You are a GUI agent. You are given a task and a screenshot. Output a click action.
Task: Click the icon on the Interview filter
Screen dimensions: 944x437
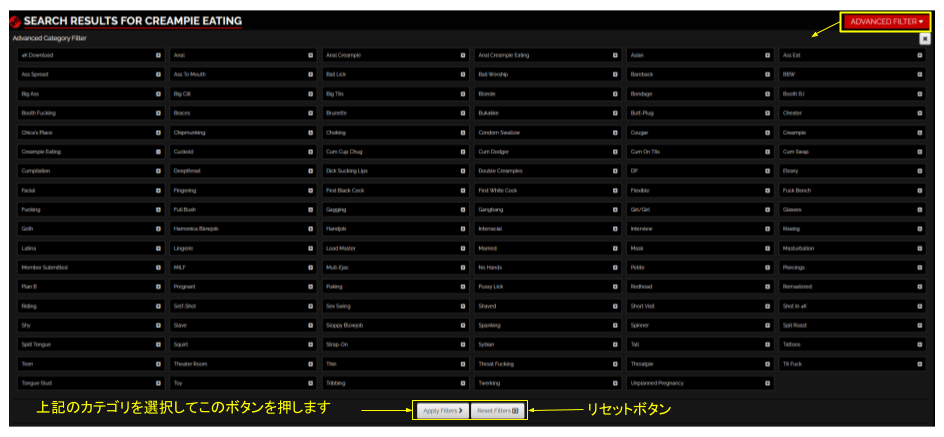click(768, 229)
